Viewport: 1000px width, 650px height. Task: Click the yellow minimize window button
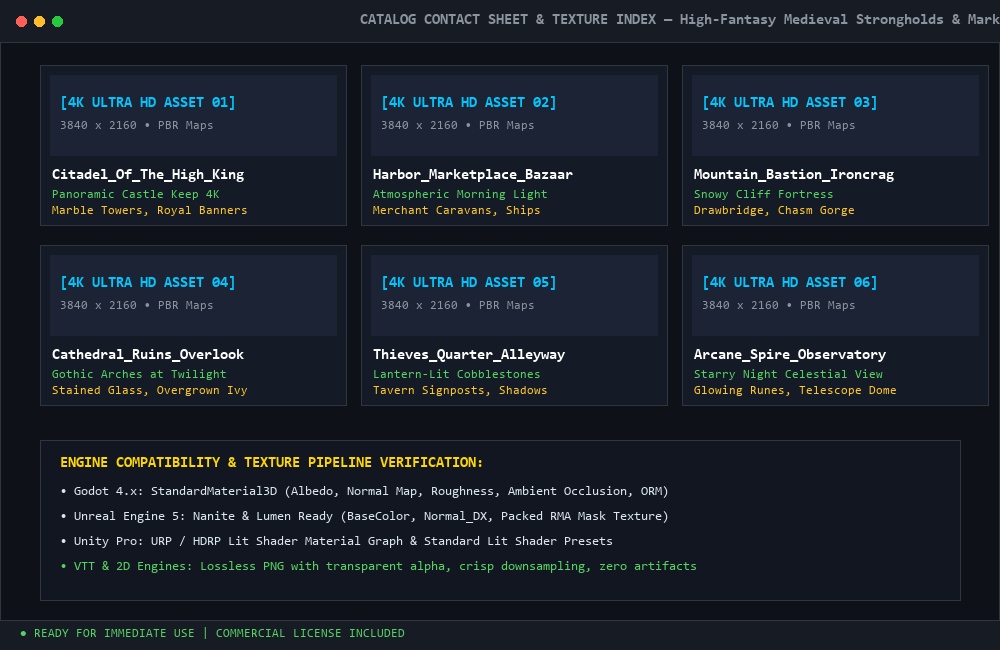(x=39, y=22)
